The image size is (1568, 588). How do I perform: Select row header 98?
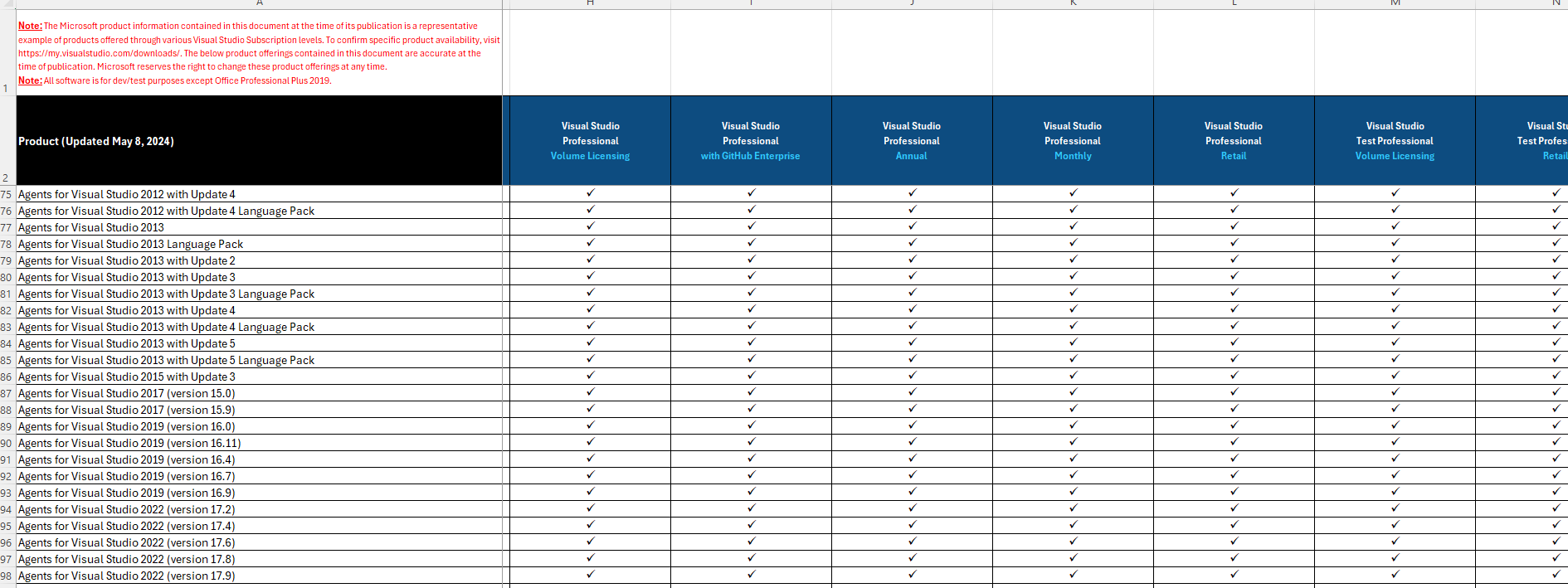tap(7, 576)
